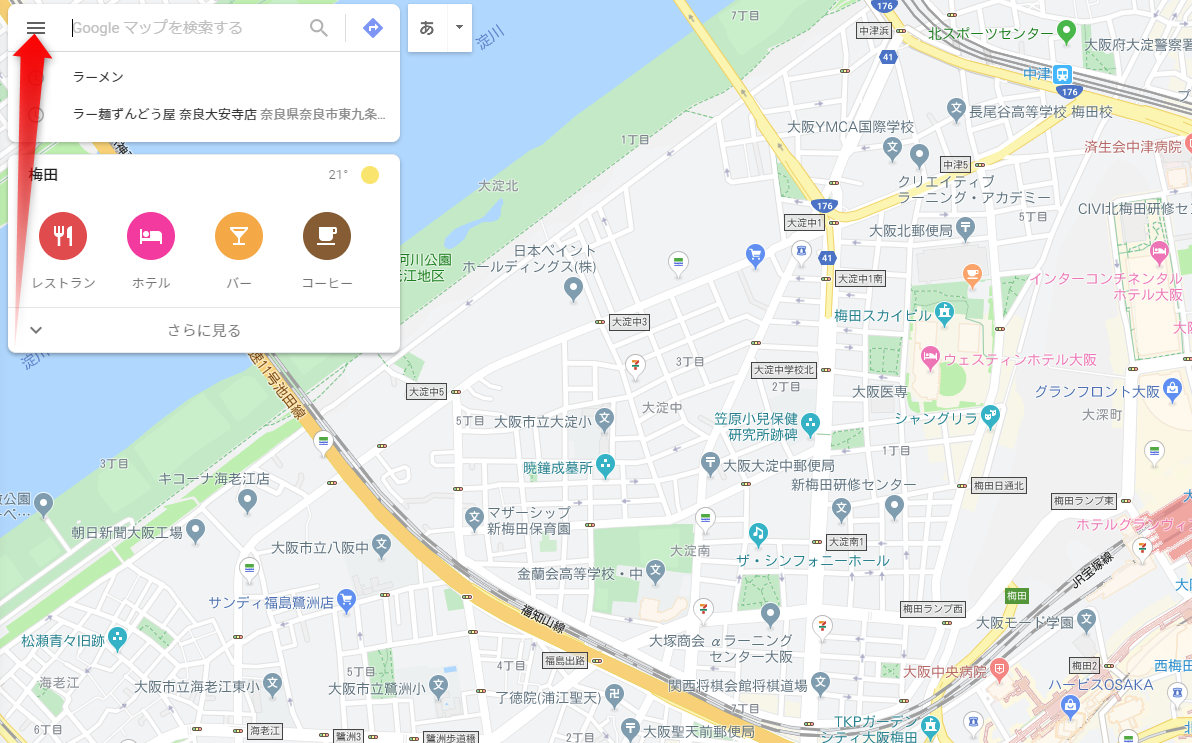Click the 梅田スカイビル landmark pin

pyautogui.click(x=944, y=313)
